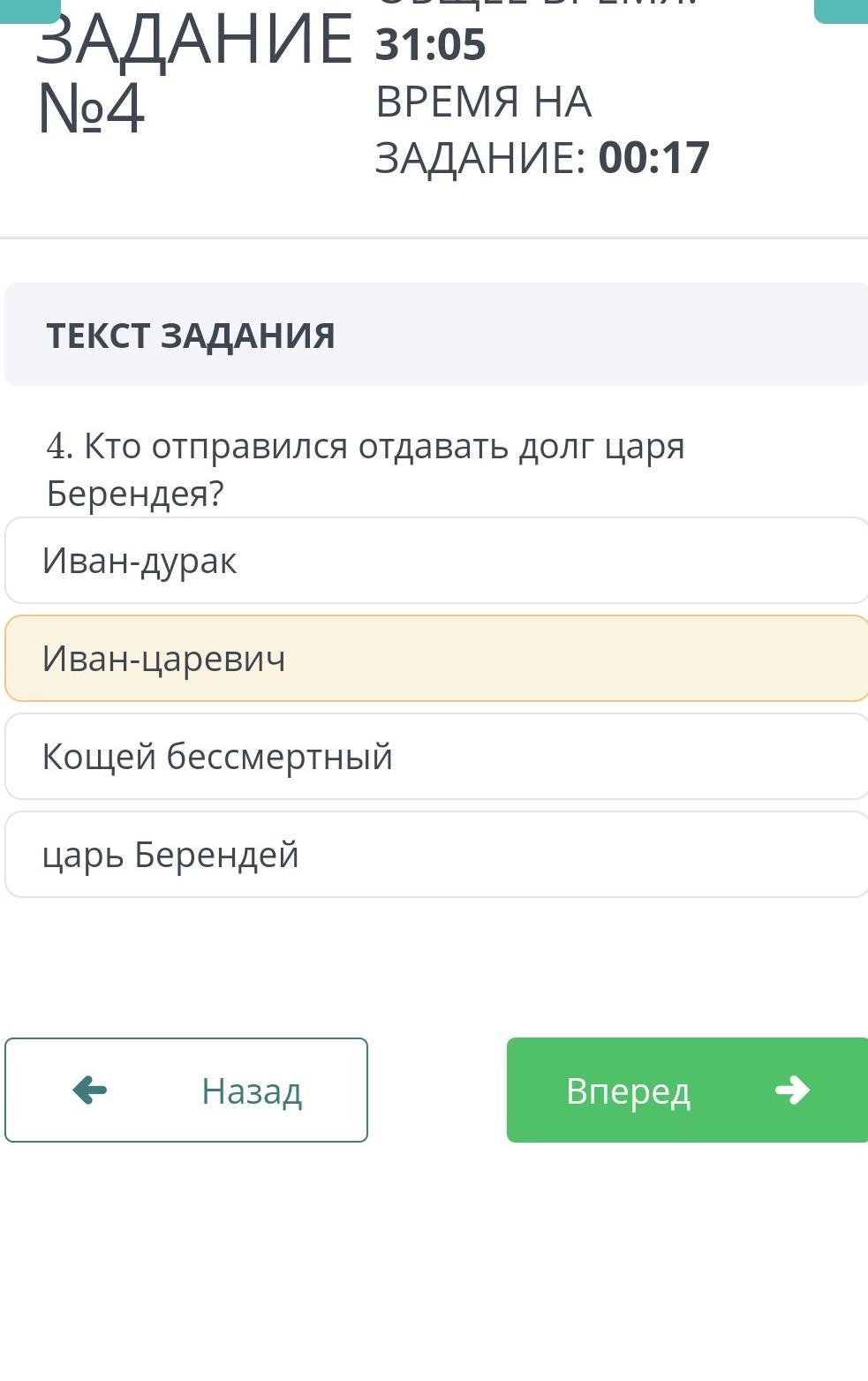Click the task timer value 00:17
This screenshot has width=868, height=1381.
coord(653,158)
